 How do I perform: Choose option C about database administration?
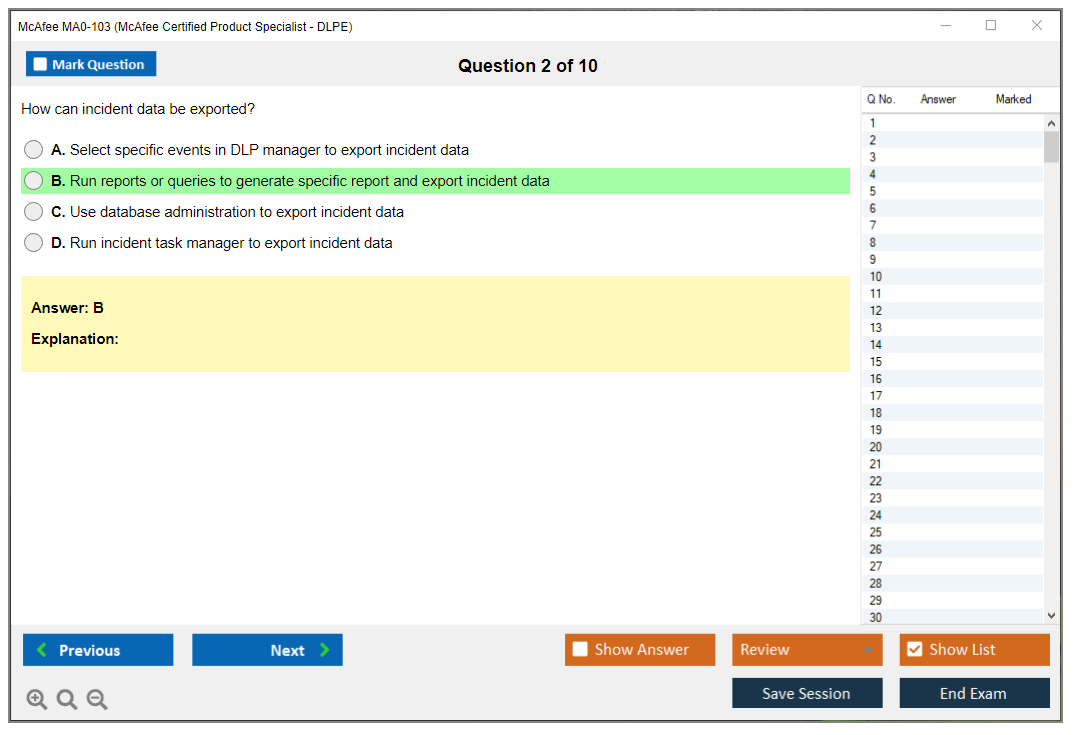coord(34,212)
